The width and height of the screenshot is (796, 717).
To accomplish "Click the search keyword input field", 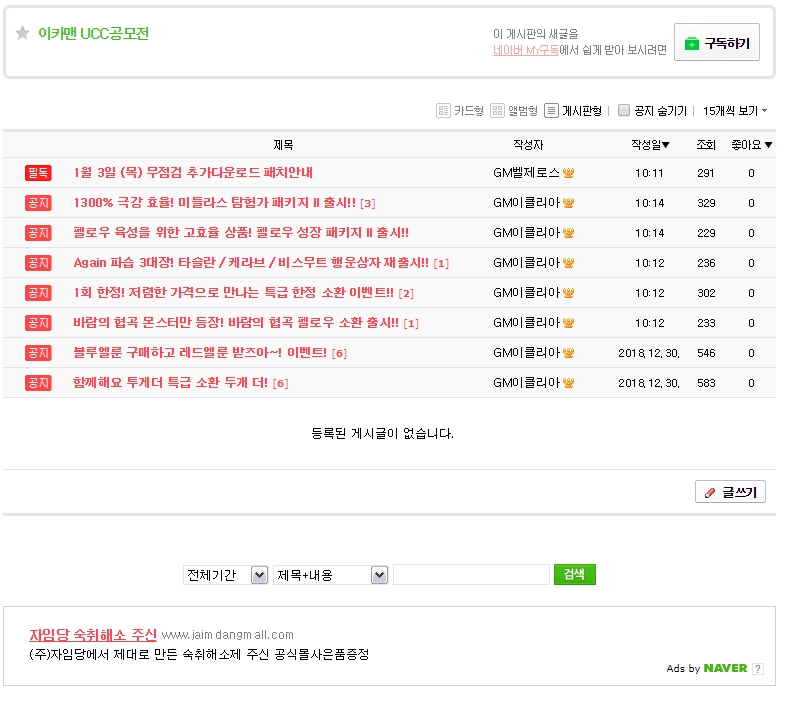I will [x=471, y=575].
